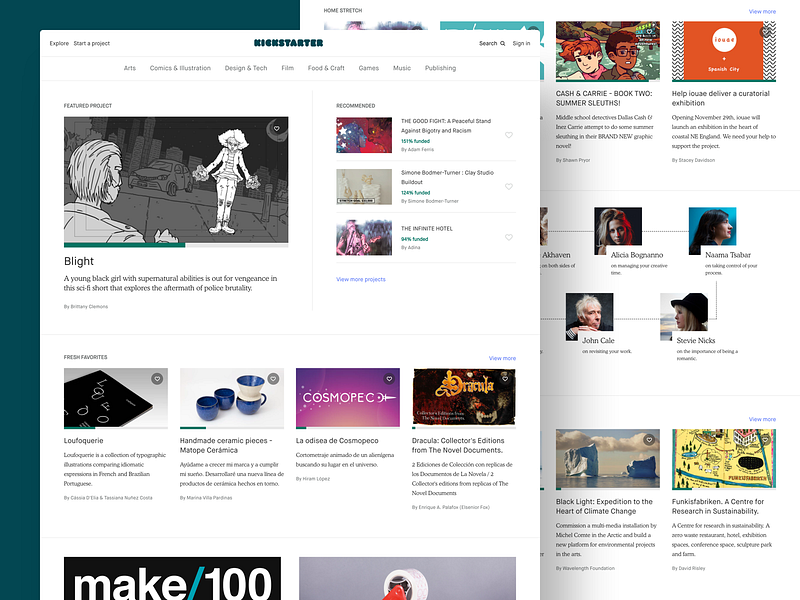Open the Clay Studio Buildout thumbnail
Image resolution: width=800 pixels, height=600 pixels.
(x=364, y=187)
